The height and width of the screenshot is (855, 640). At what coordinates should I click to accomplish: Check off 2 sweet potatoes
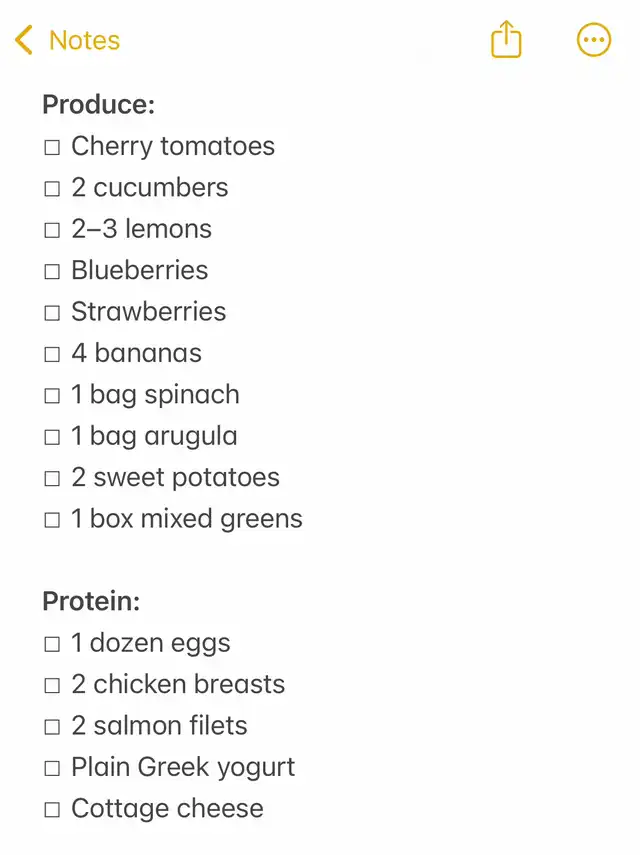tap(52, 479)
